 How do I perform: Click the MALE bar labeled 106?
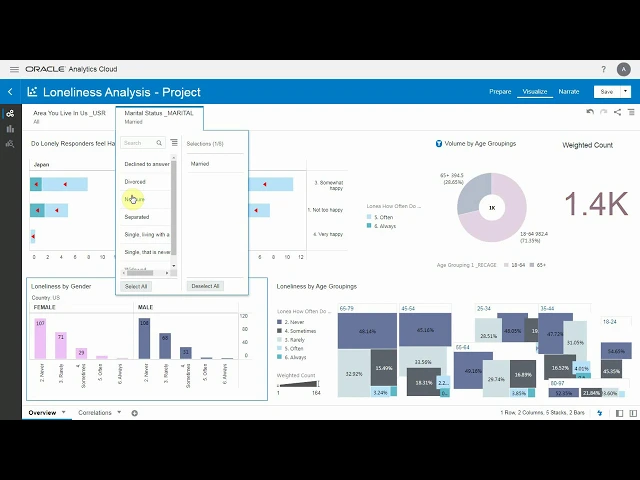(x=144, y=339)
